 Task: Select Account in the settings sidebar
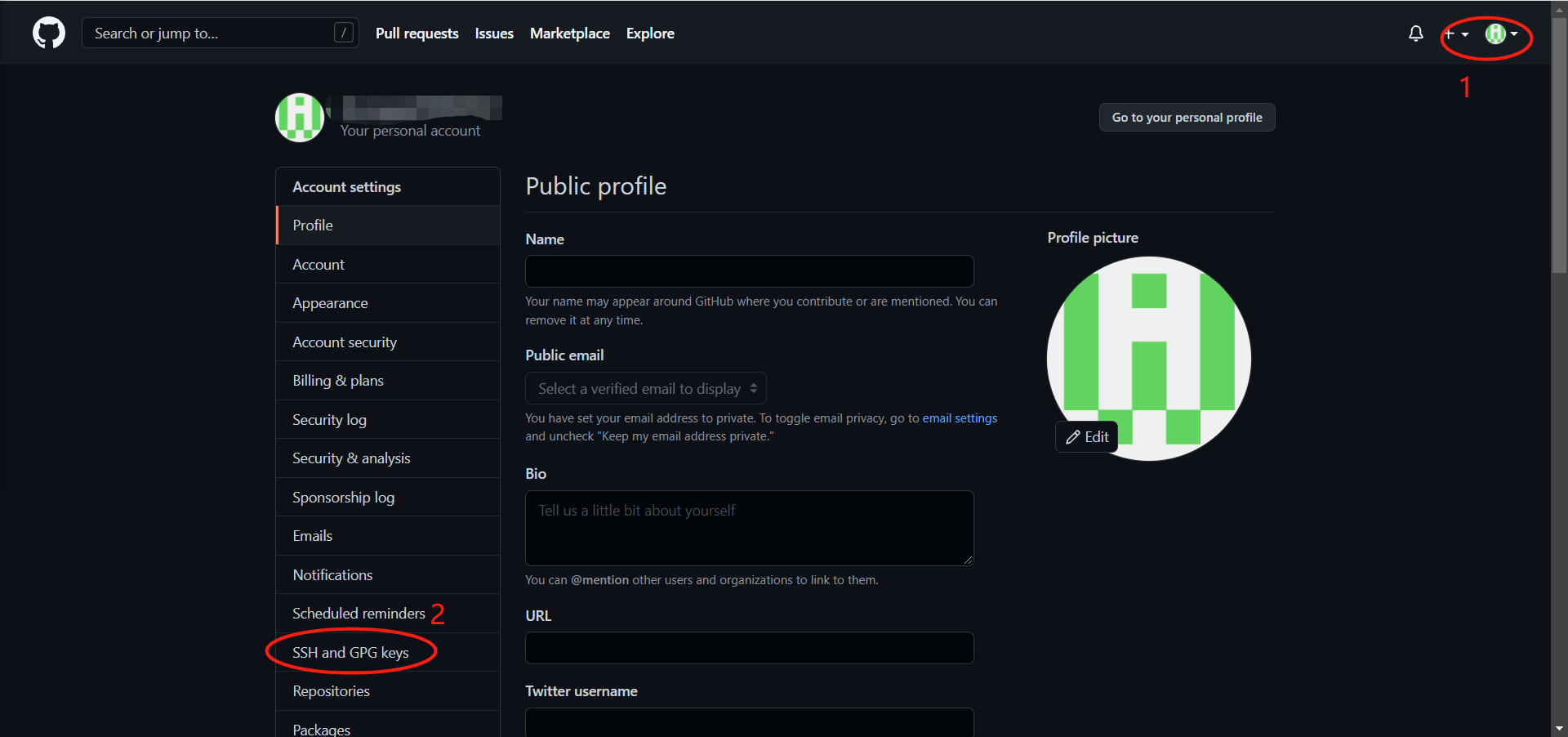coord(388,264)
